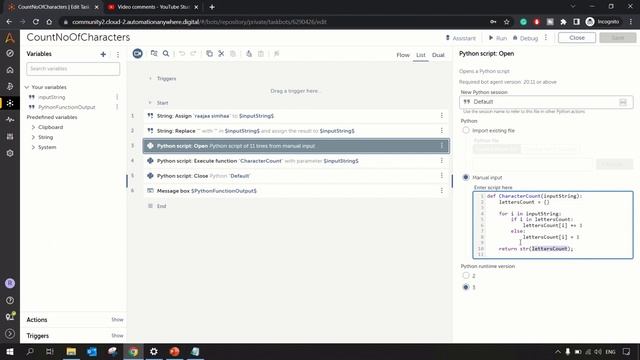Collapse the Your variables section
Screen dimensions: 640x360
(x=27, y=87)
